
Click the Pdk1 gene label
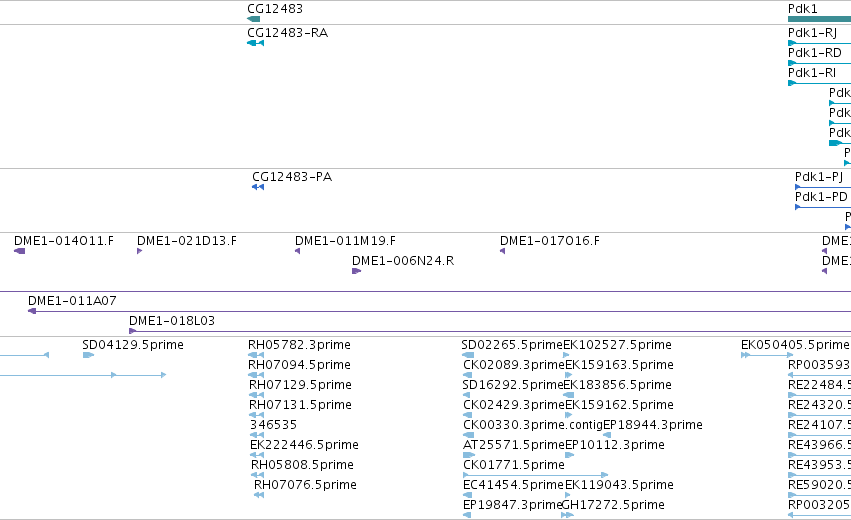click(x=802, y=9)
